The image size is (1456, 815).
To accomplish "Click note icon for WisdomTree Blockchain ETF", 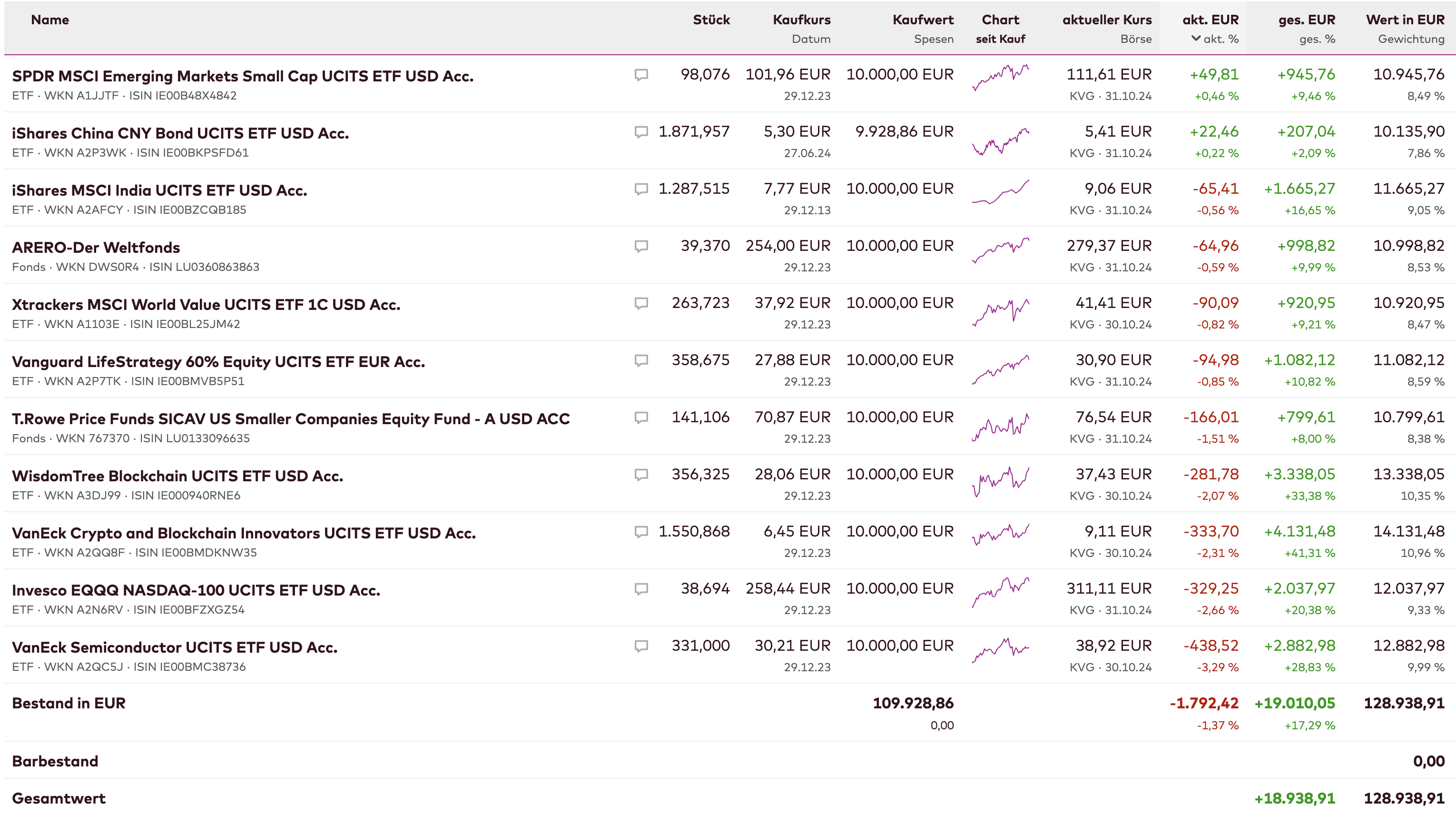I will (x=641, y=475).
